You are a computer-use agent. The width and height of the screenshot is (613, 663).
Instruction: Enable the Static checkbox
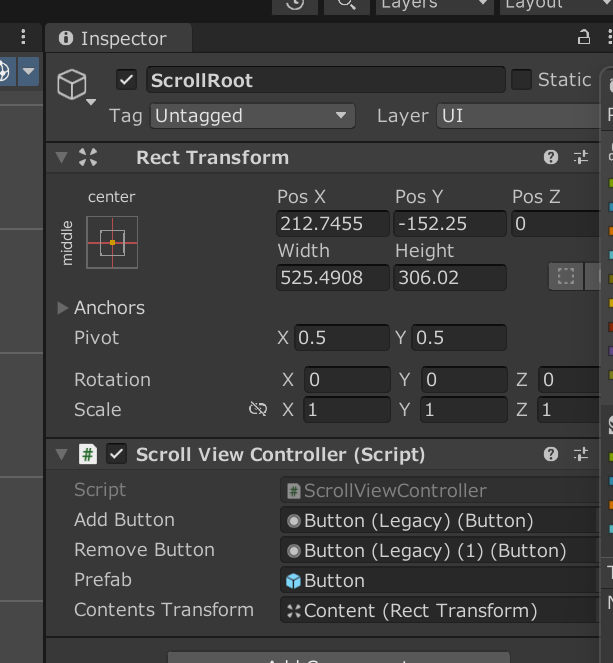521,79
